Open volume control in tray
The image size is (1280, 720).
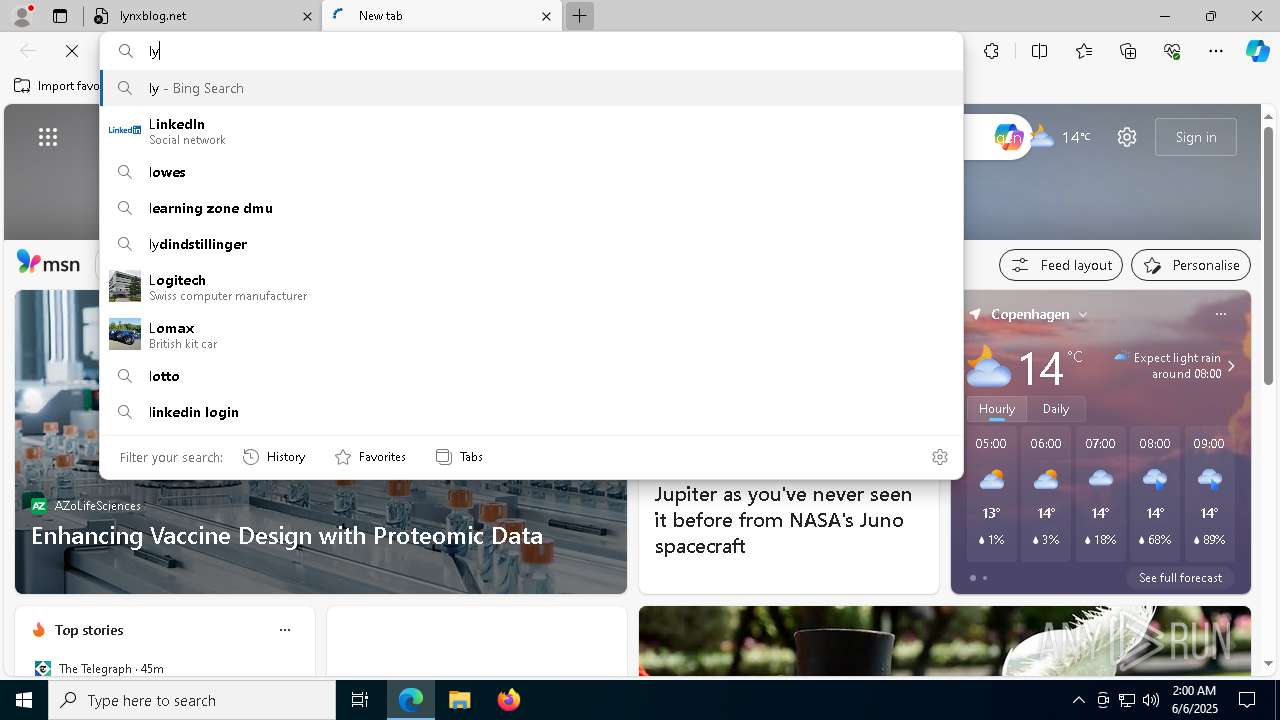[1151, 700]
